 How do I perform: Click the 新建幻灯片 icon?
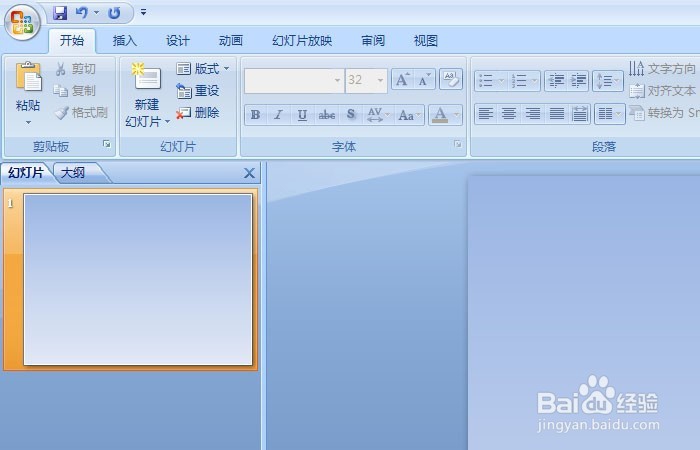pos(146,77)
